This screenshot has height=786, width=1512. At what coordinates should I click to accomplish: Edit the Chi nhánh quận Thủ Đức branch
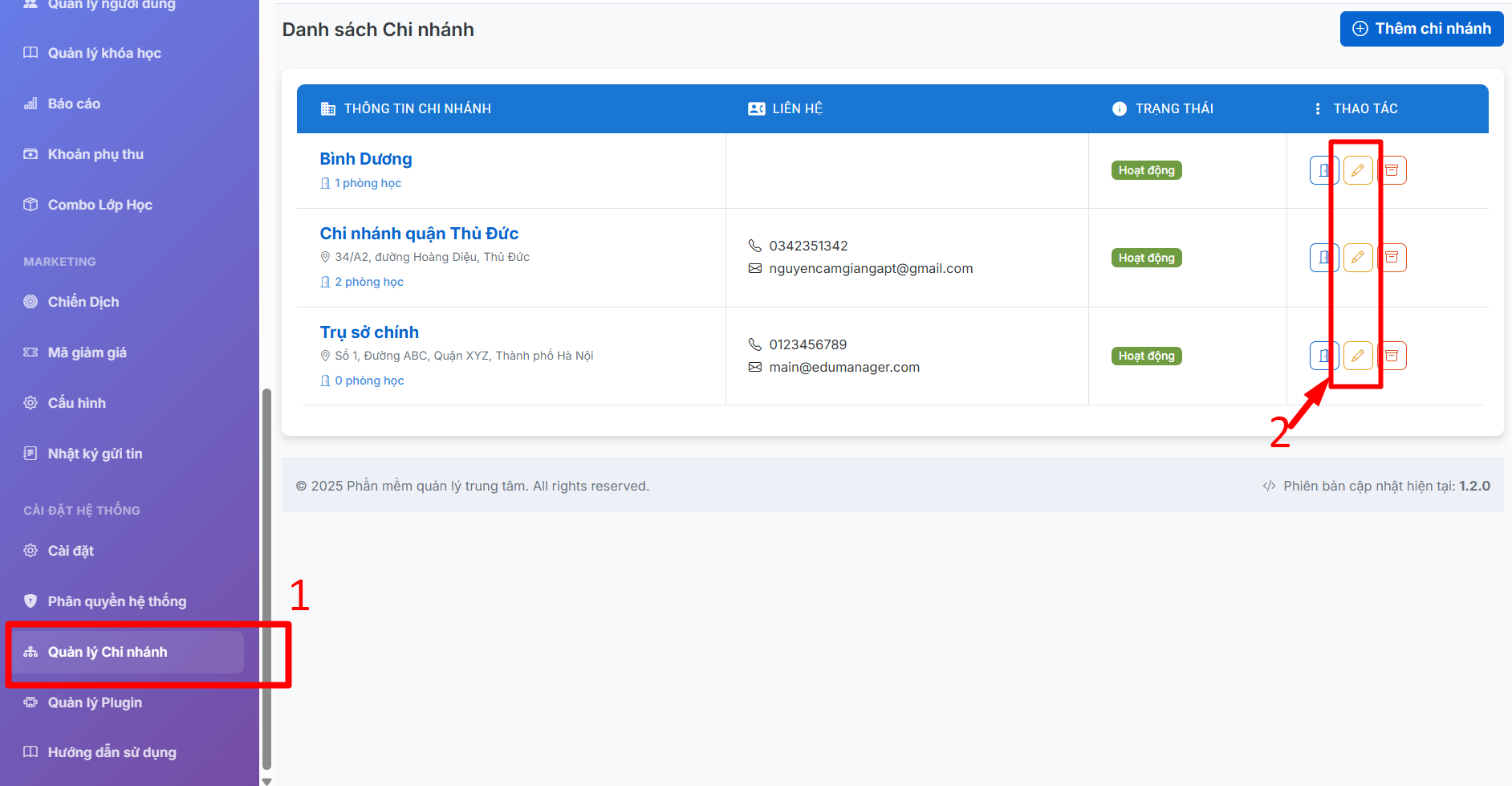[1357, 258]
